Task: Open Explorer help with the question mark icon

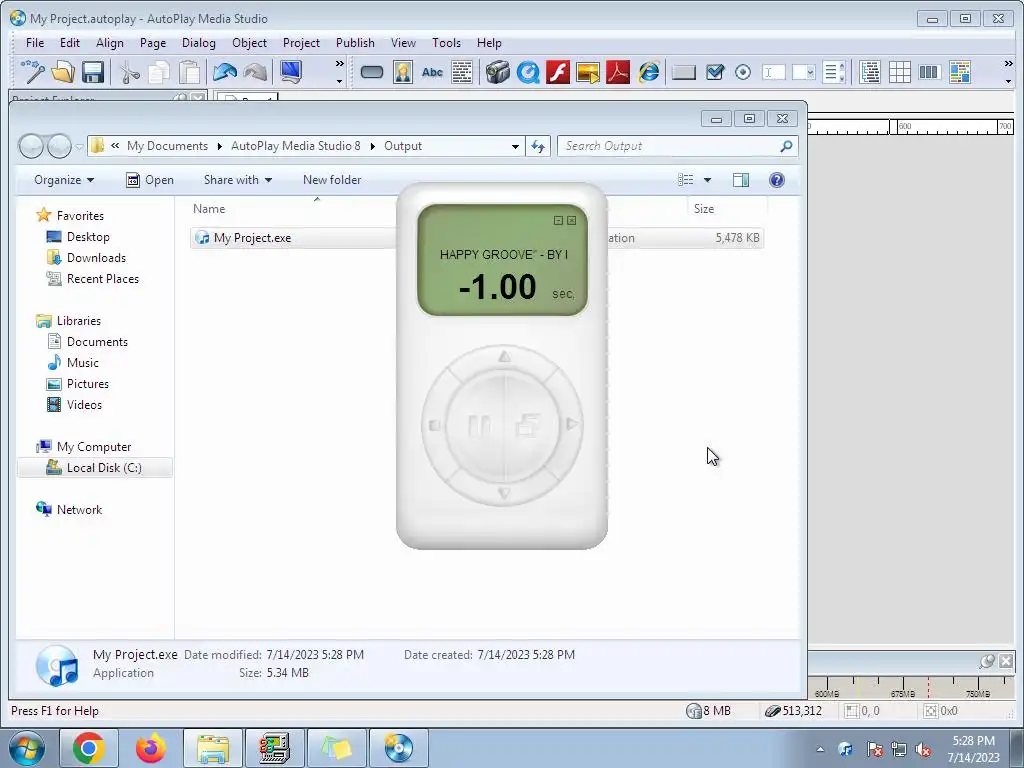Action: (x=776, y=180)
